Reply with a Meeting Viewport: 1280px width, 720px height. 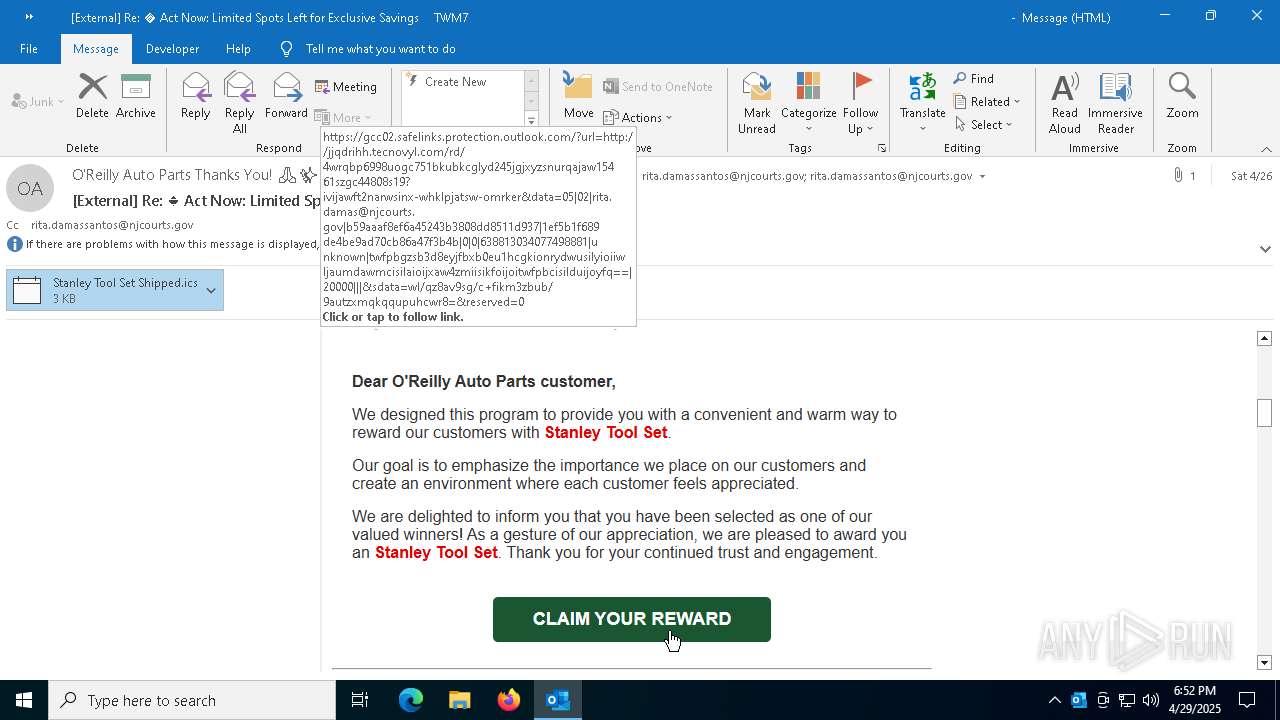point(346,87)
